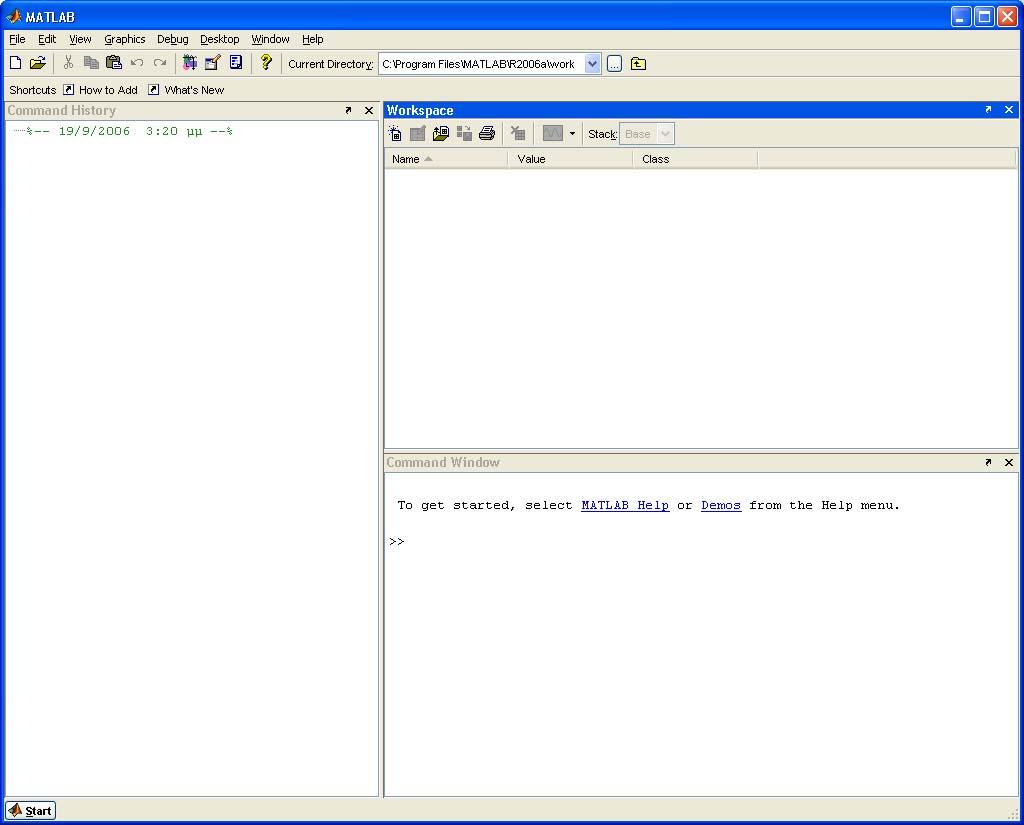Open the File menu
The height and width of the screenshot is (825, 1024).
17,39
